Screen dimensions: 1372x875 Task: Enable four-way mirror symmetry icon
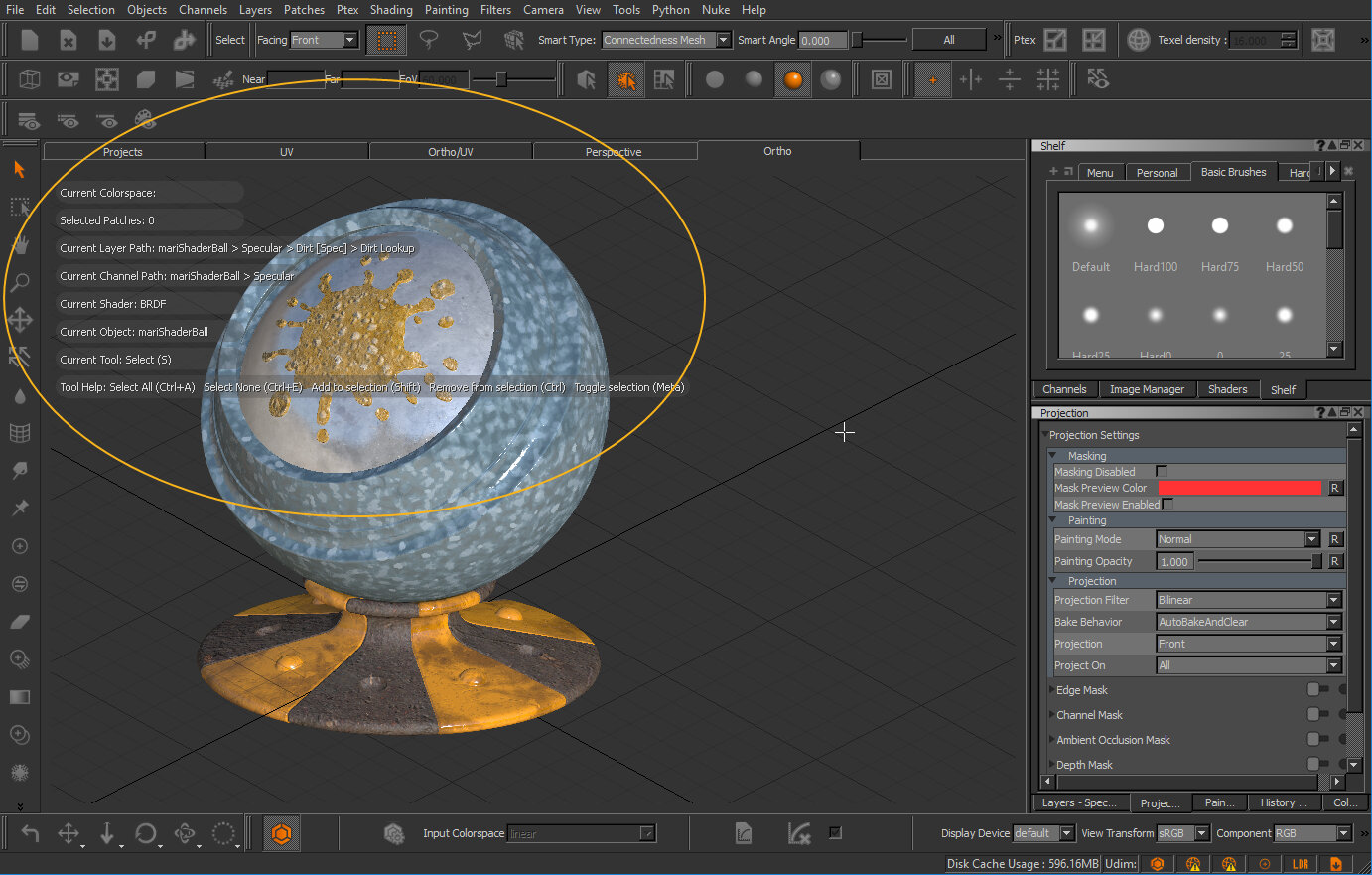pyautogui.click(x=1047, y=79)
